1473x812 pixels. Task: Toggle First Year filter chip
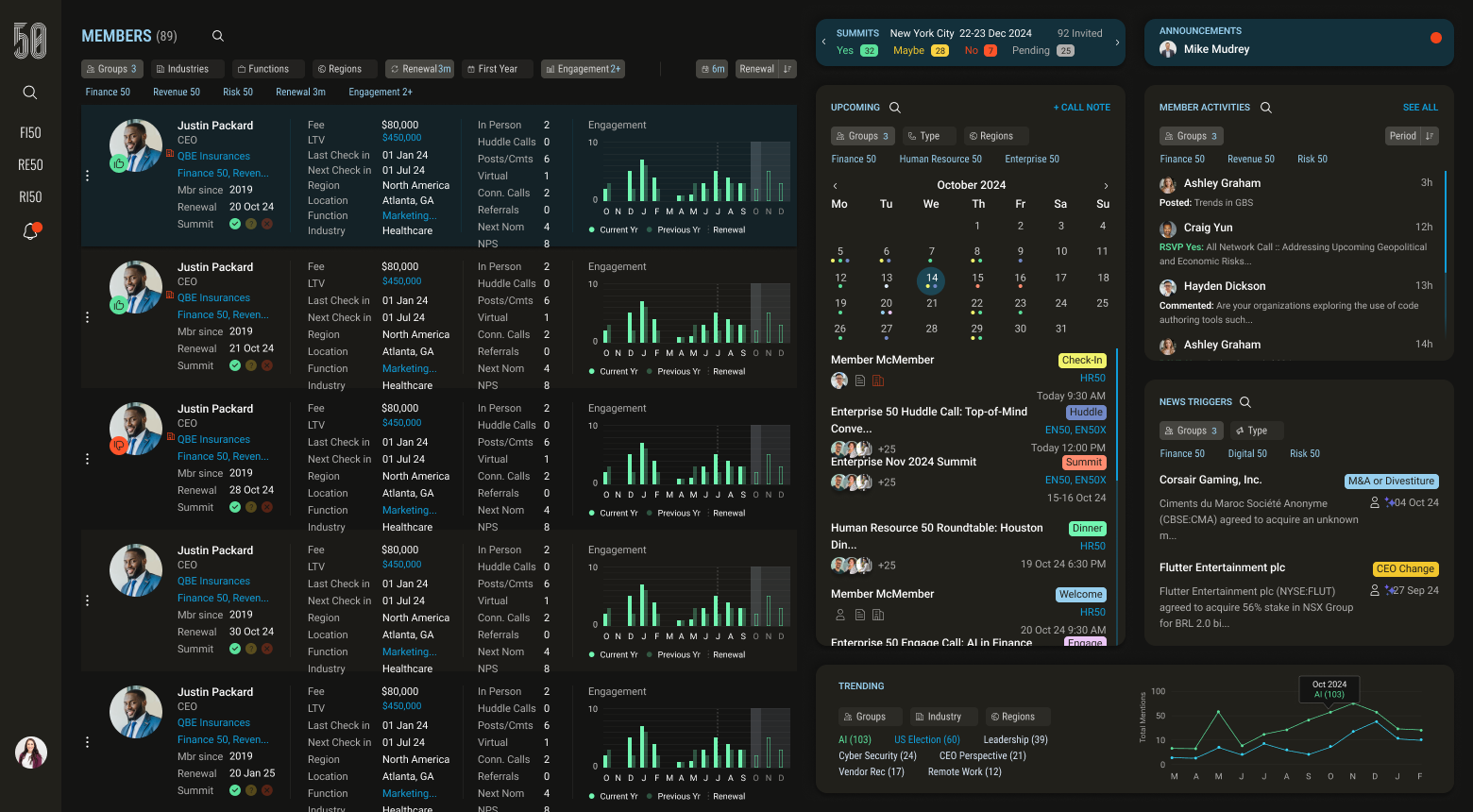(x=498, y=69)
